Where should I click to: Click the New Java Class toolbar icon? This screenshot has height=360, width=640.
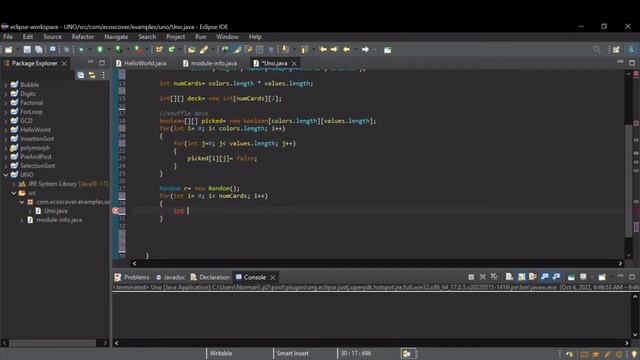pos(171,49)
